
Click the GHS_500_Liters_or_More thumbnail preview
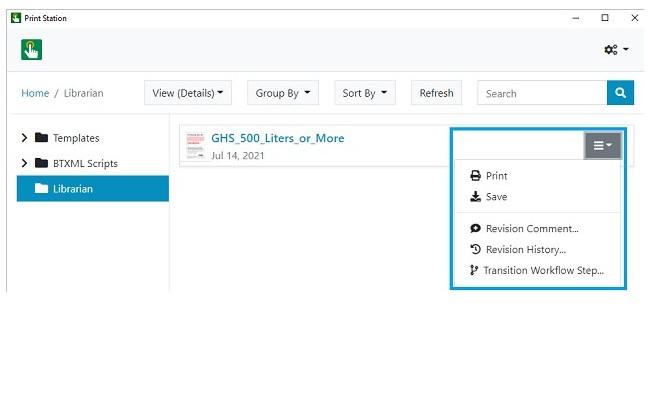pos(195,146)
